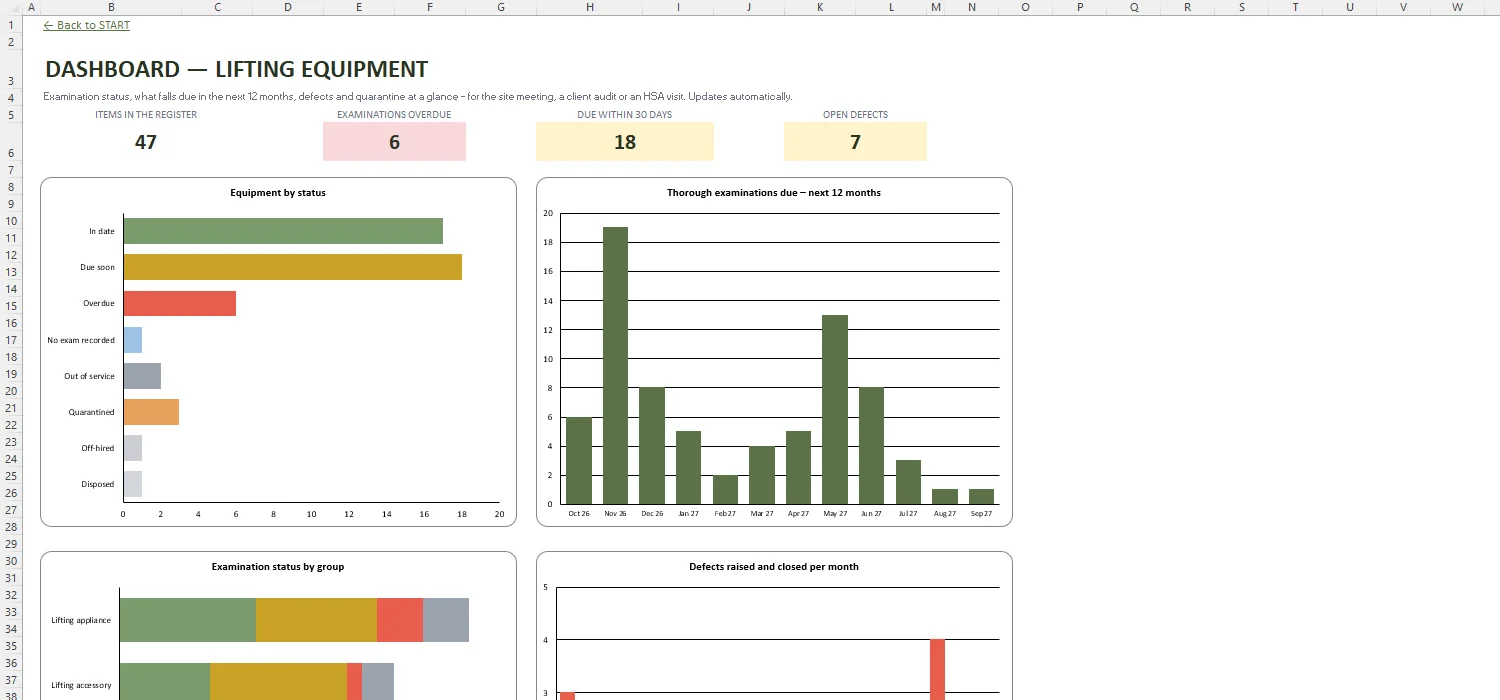The image size is (1500, 700).
Task: Click the Dec 26 column
Action: click(x=652, y=446)
